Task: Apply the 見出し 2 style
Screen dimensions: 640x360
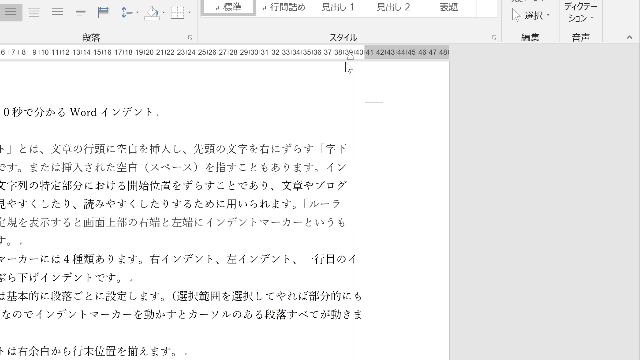Action: tap(393, 7)
